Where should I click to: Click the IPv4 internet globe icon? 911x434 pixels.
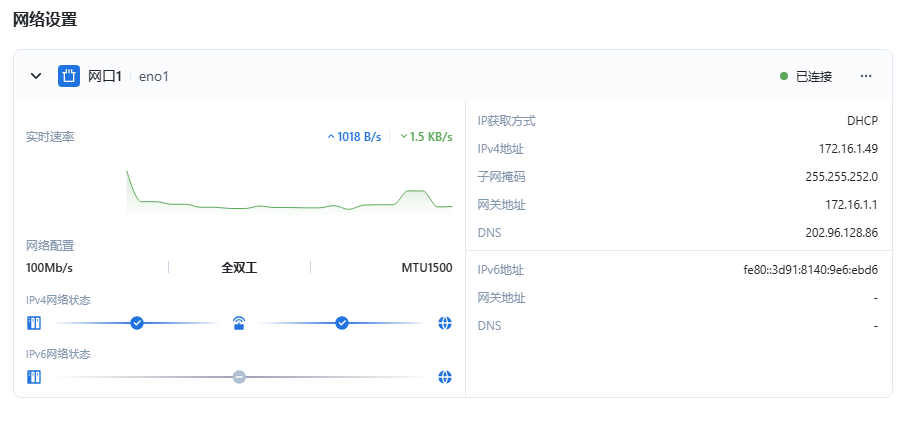(x=445, y=323)
